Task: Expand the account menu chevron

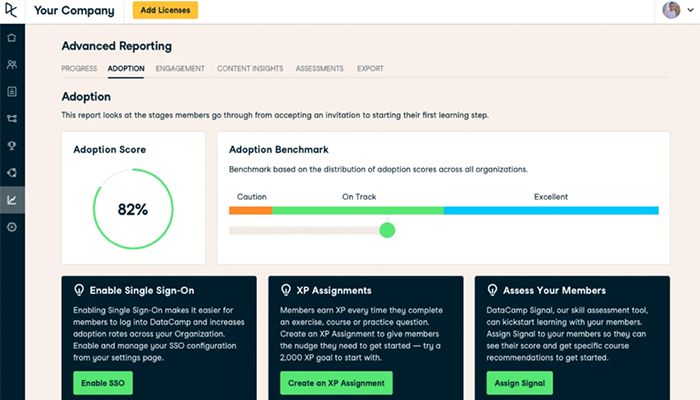Action: (690, 10)
